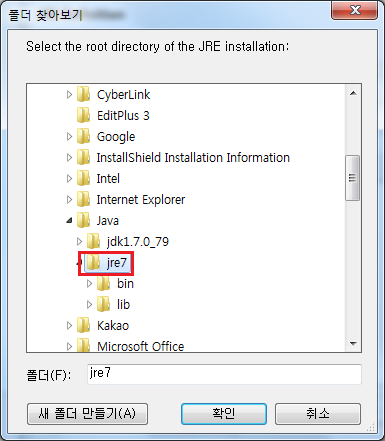This screenshot has width=385, height=441.
Task: Expand the Microsoft Office tree node
Action: tap(69, 347)
